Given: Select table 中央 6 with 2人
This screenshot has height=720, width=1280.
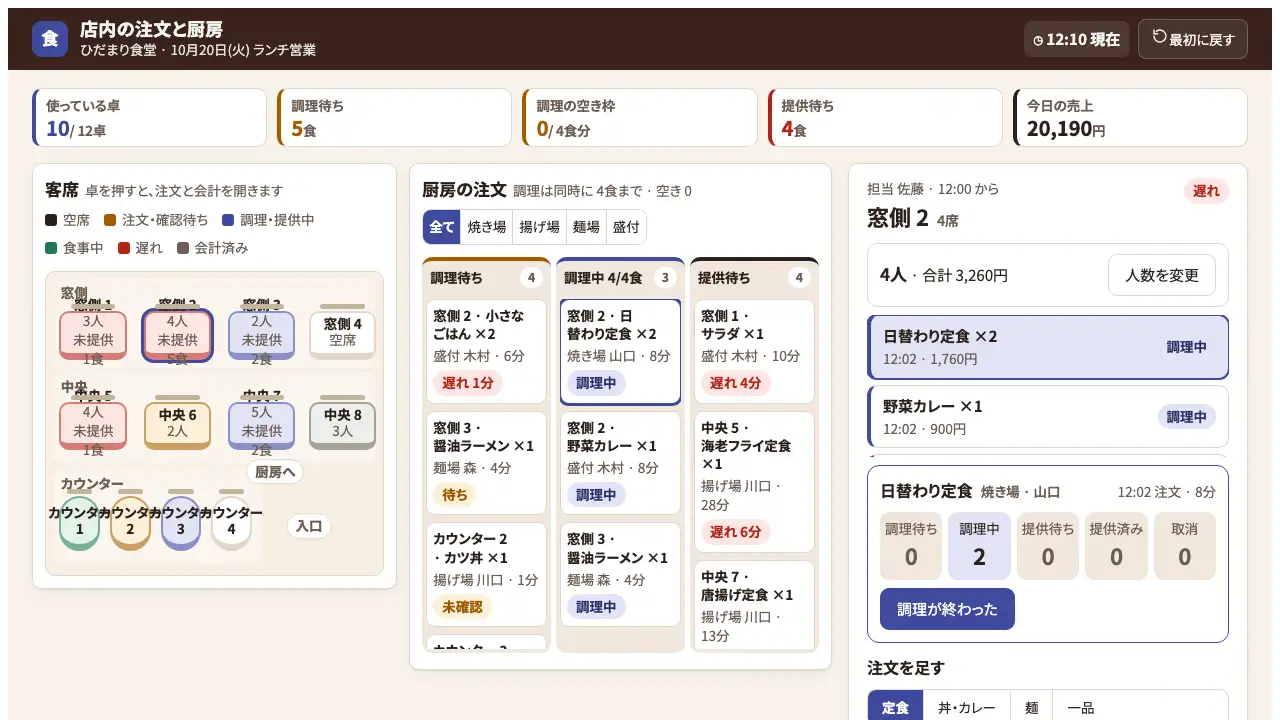Looking at the screenshot, I should pos(177,426).
